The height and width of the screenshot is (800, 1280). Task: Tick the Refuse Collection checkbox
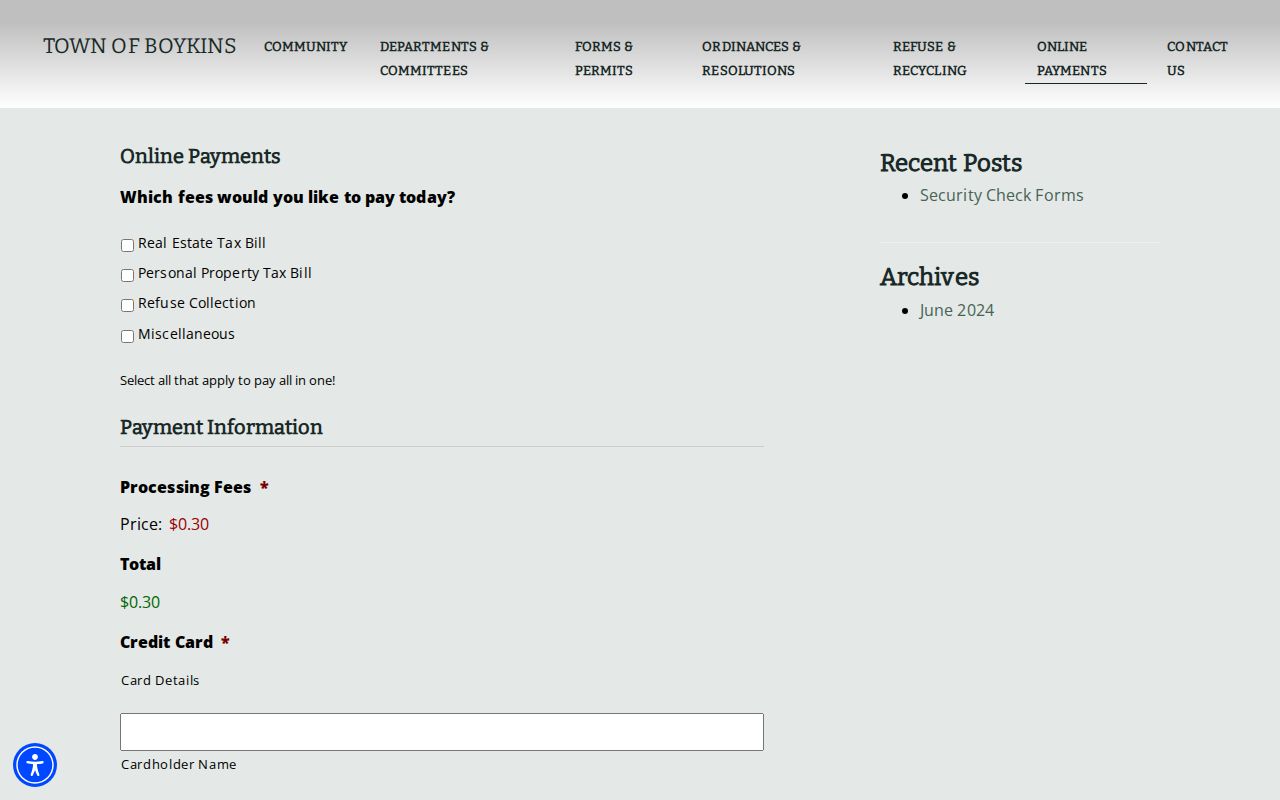(127, 305)
